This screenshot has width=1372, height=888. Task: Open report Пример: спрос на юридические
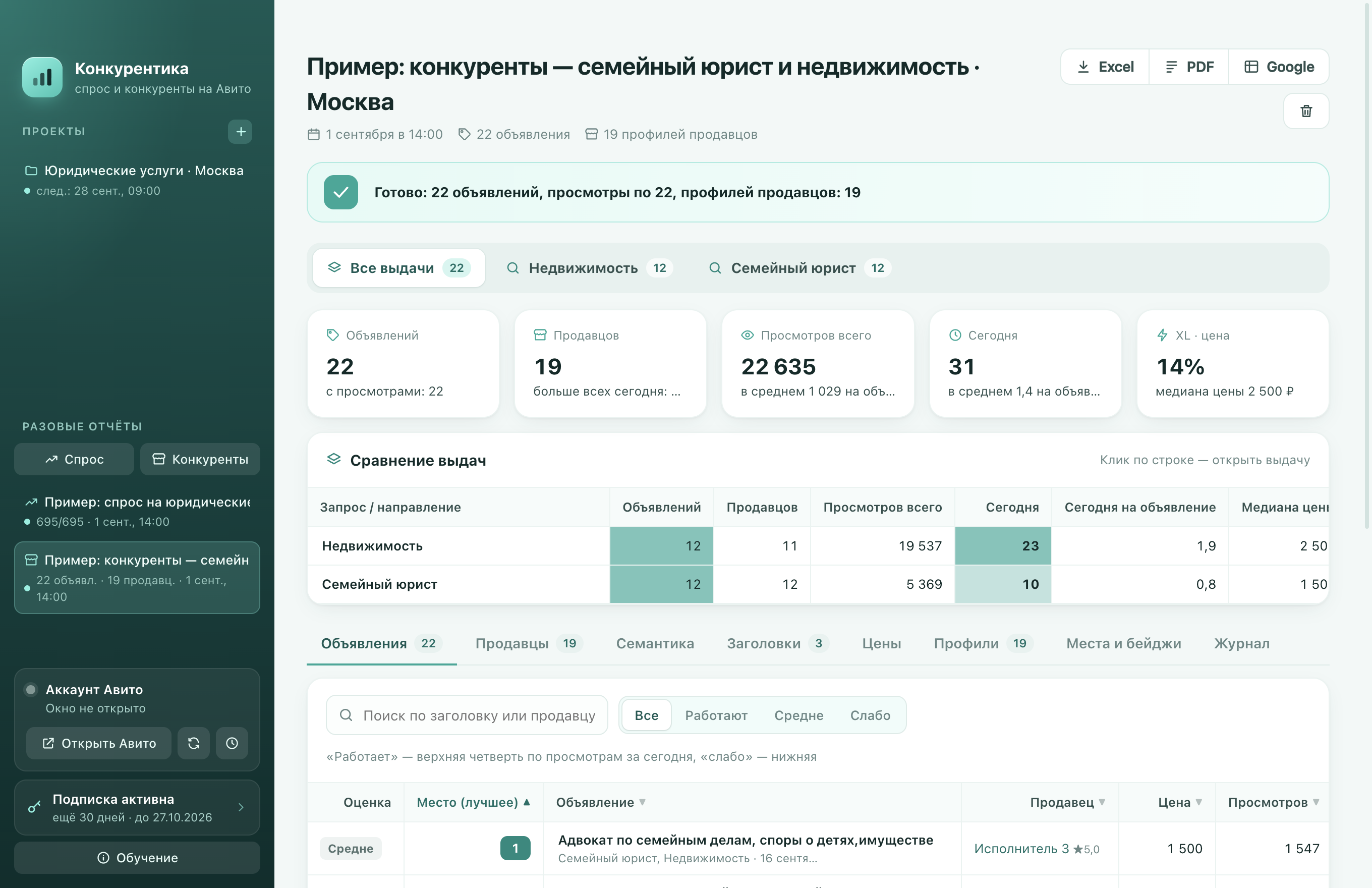click(137, 512)
